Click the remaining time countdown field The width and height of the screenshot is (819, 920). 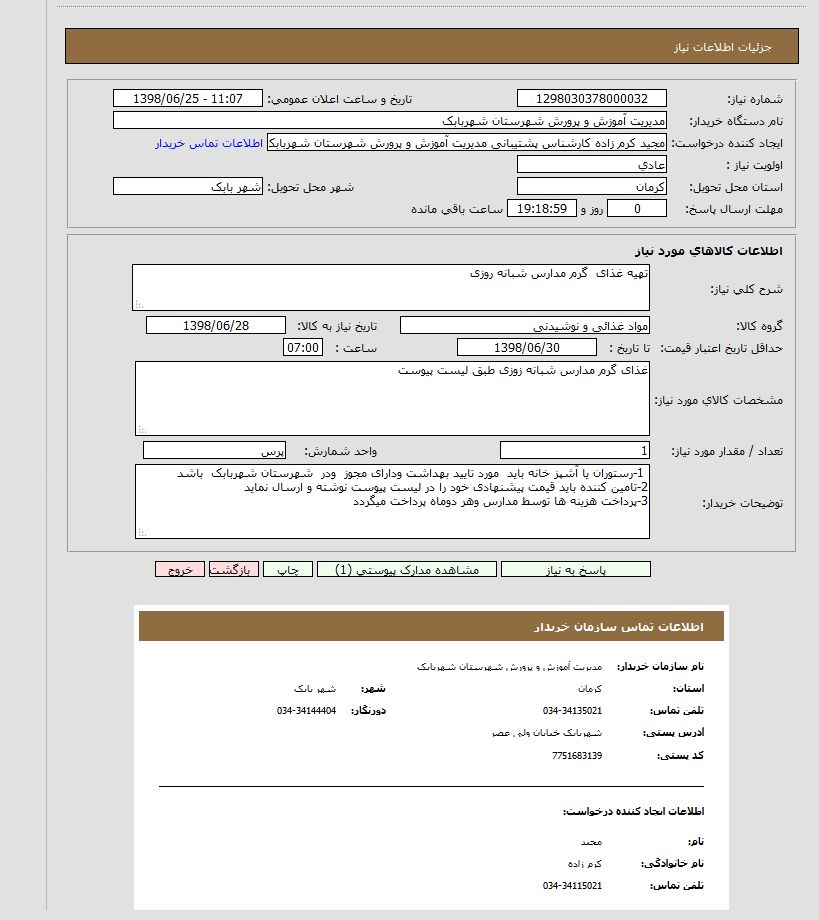[x=543, y=209]
